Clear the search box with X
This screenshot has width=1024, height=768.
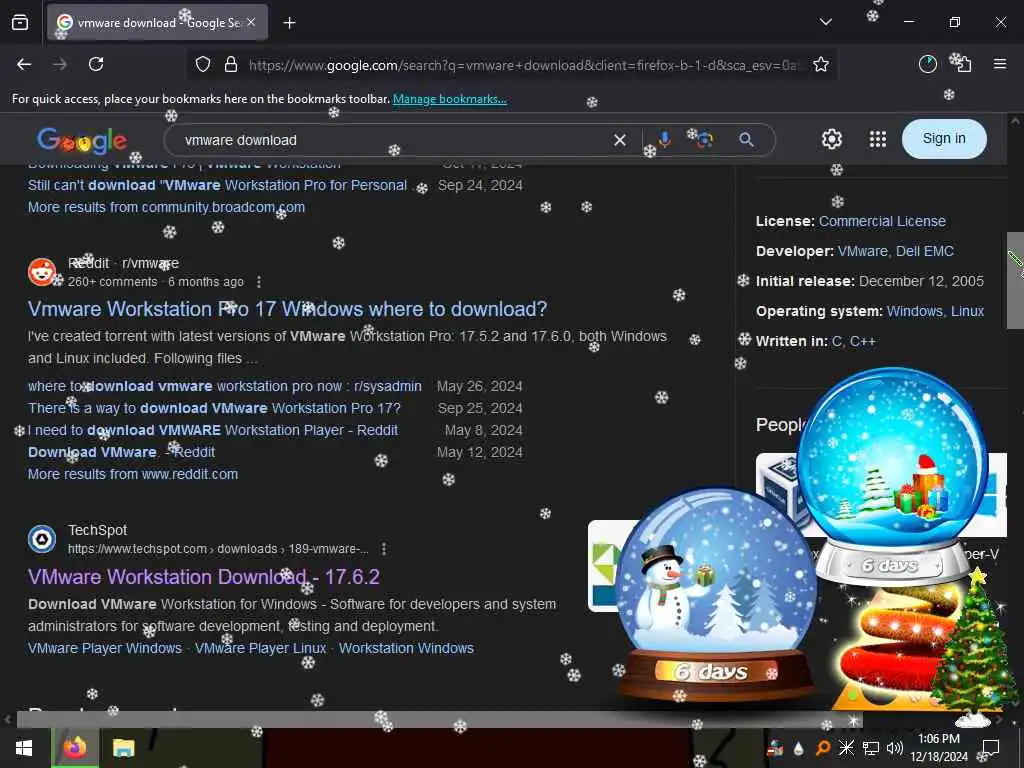pos(620,140)
